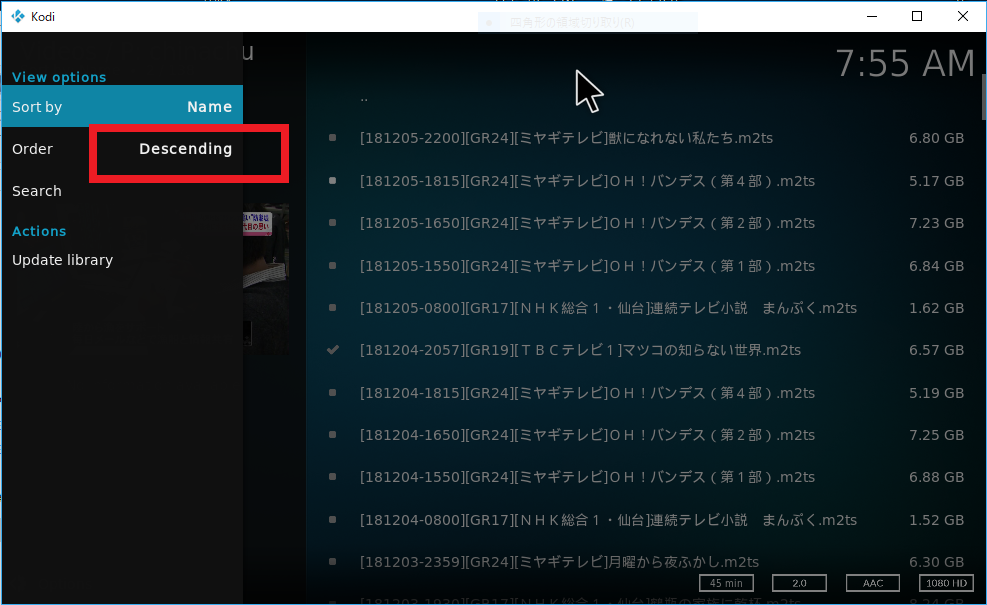Select Search in the sidebar menu
This screenshot has height=605, width=987.
[37, 191]
